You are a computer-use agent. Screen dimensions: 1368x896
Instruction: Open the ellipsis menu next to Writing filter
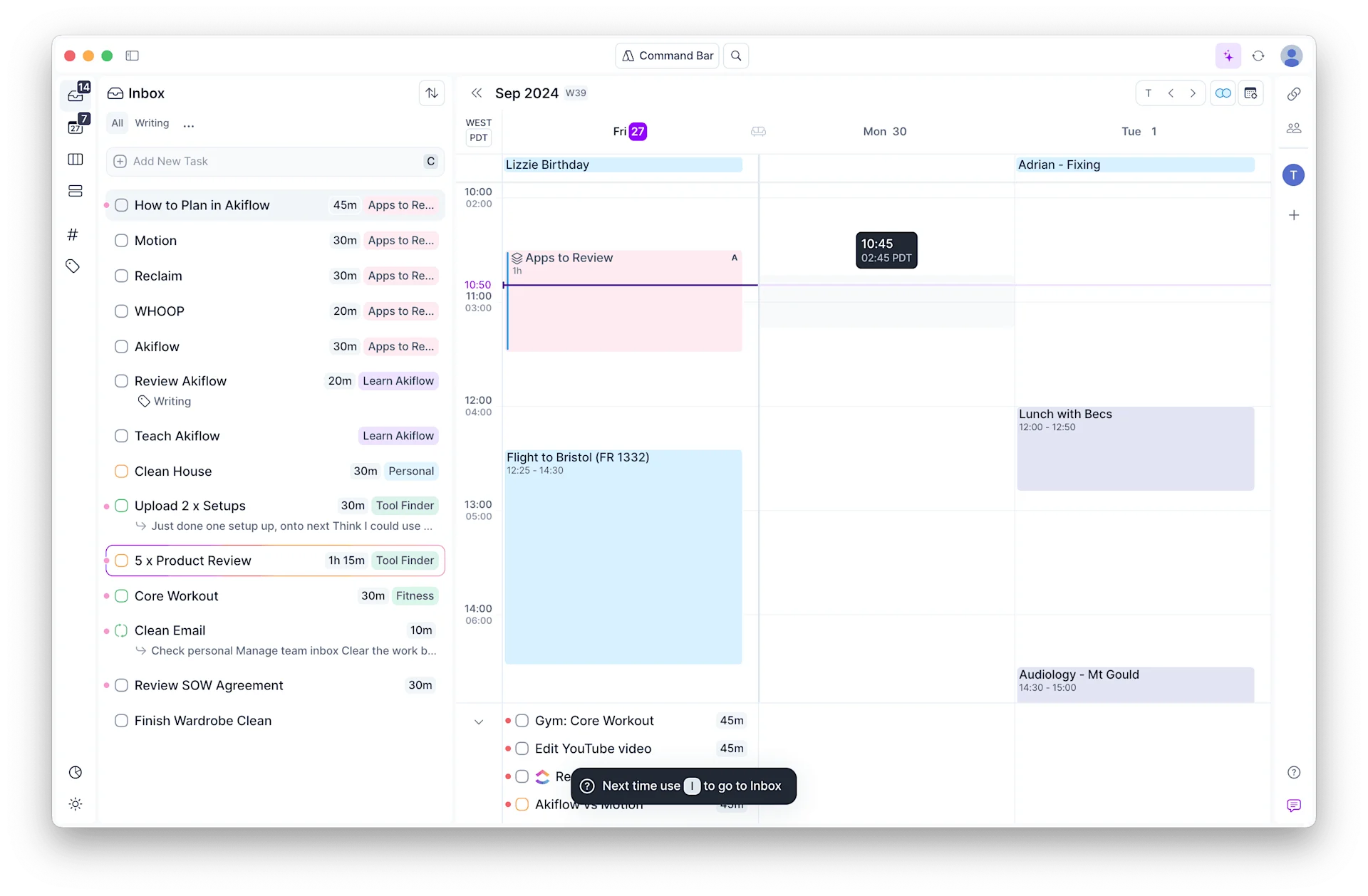(188, 124)
